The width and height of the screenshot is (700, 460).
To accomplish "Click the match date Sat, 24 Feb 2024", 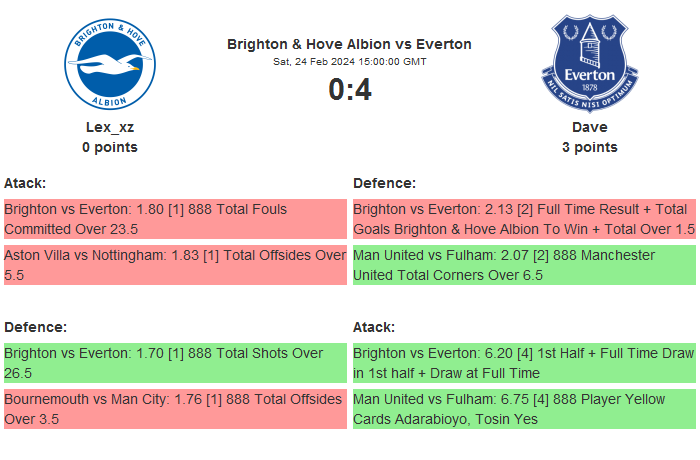I will click(x=349, y=62).
